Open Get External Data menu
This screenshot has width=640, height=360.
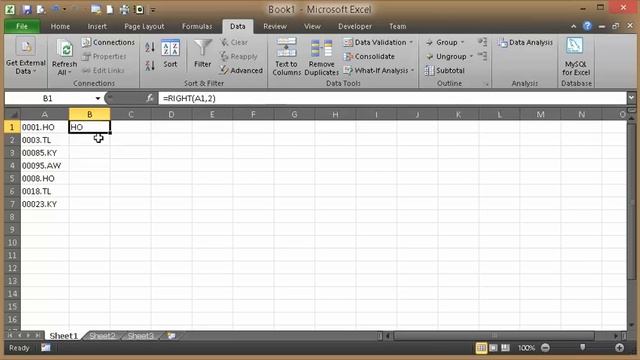point(26,57)
